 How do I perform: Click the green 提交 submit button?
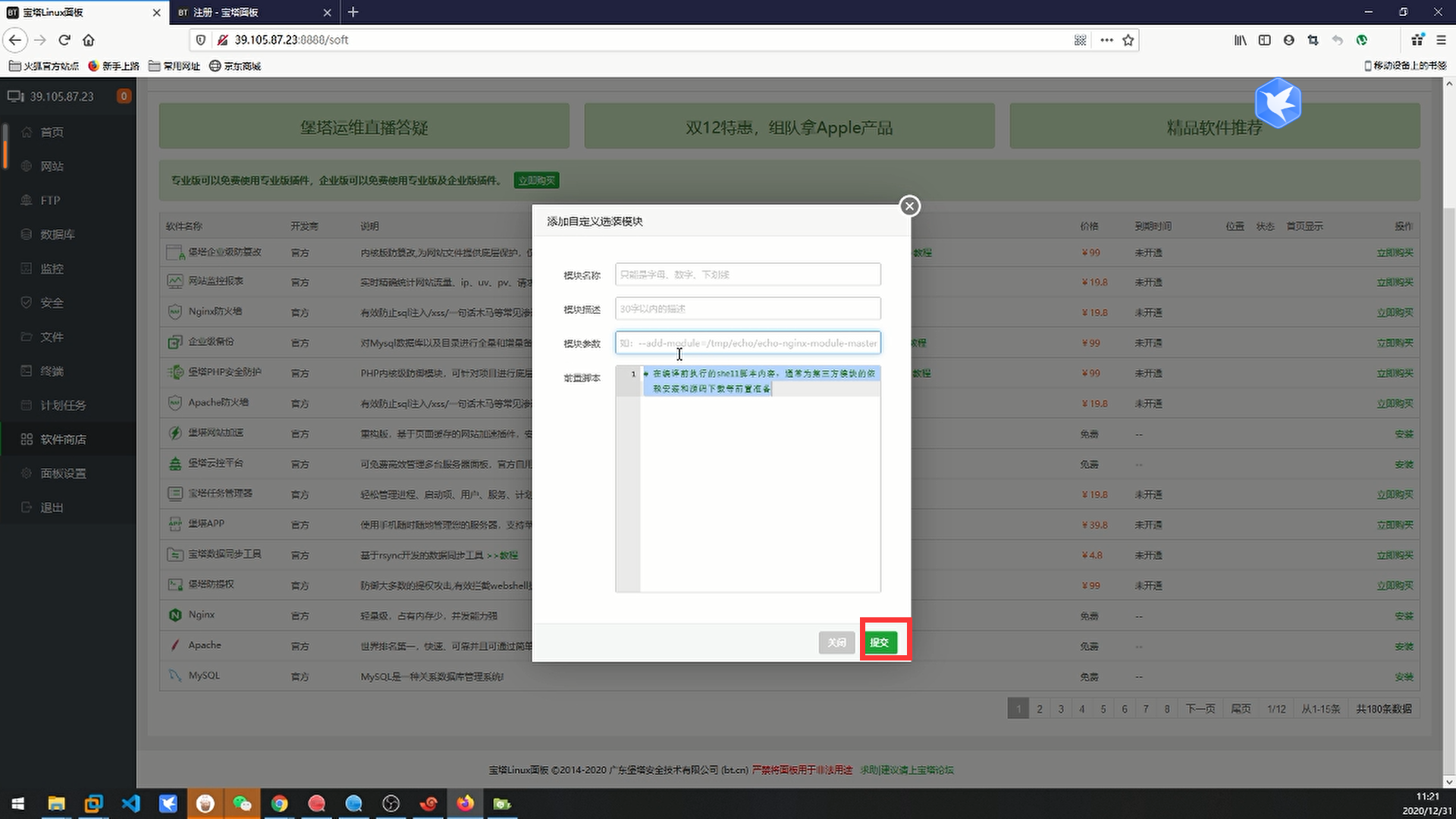[x=880, y=642]
